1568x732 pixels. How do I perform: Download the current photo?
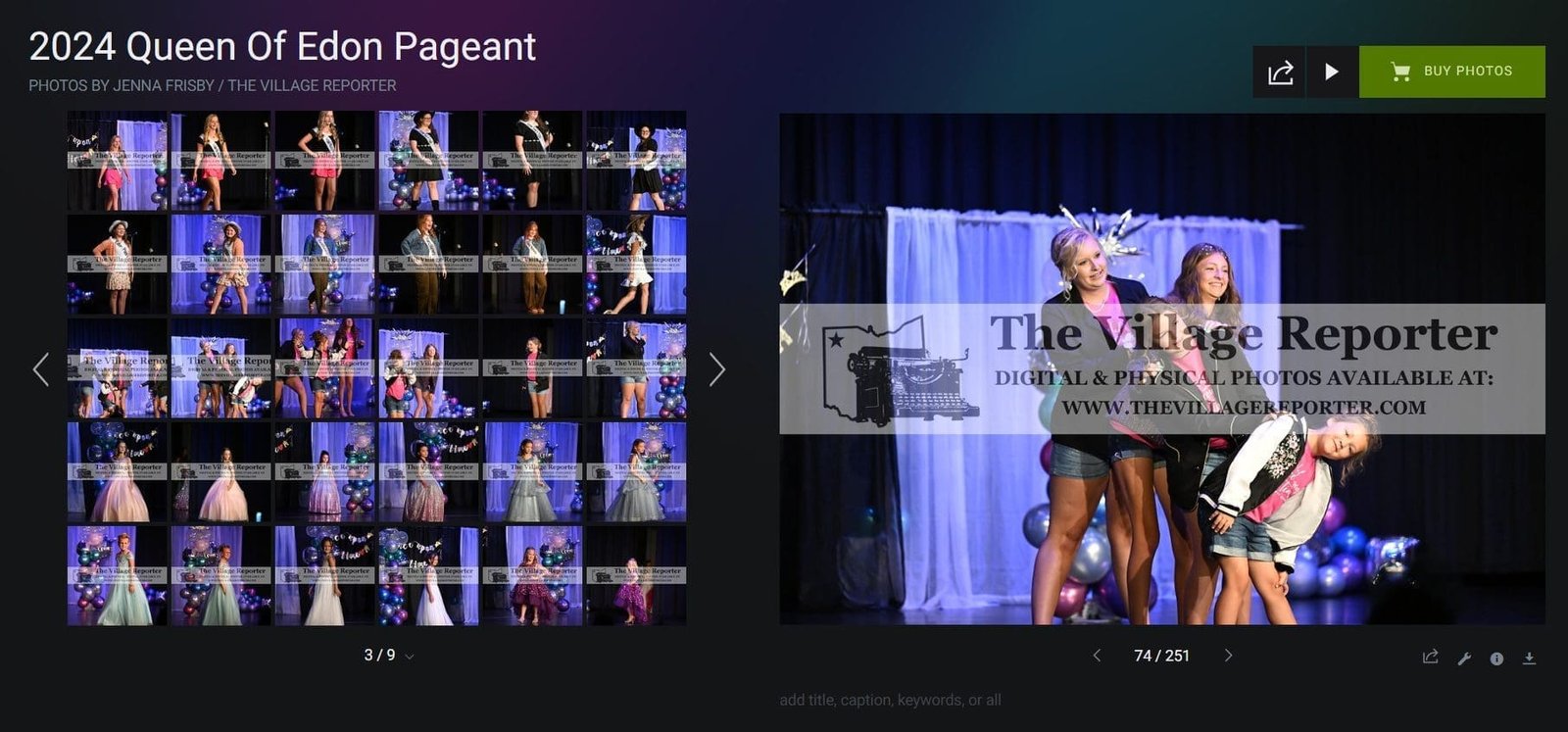[1529, 659]
